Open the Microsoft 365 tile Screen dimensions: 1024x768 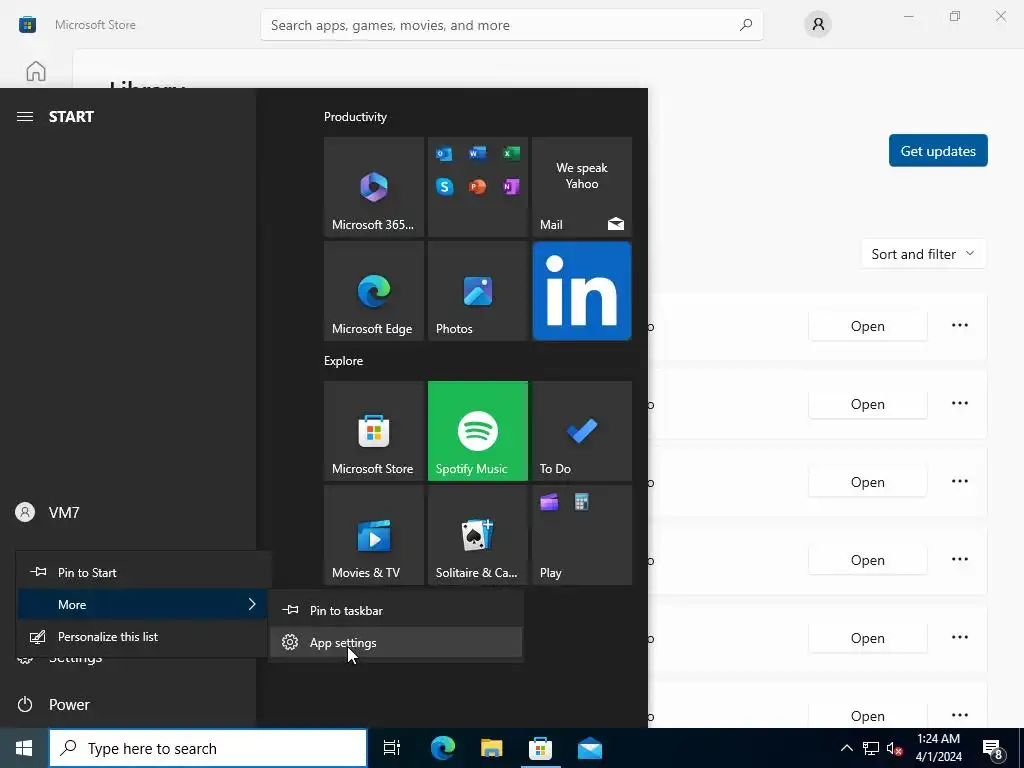pos(374,187)
